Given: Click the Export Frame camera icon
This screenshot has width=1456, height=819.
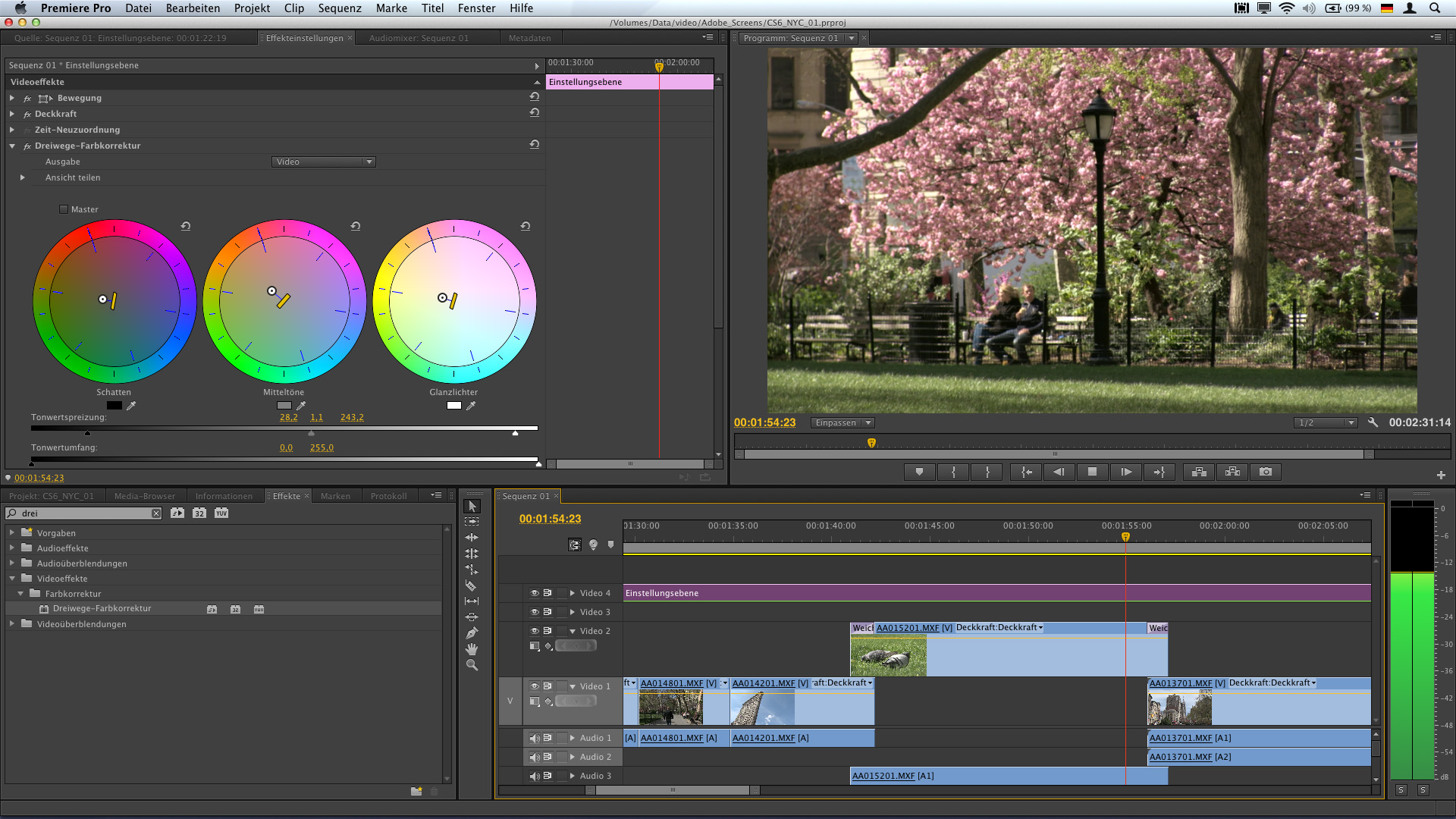Looking at the screenshot, I should pyautogui.click(x=1265, y=472).
